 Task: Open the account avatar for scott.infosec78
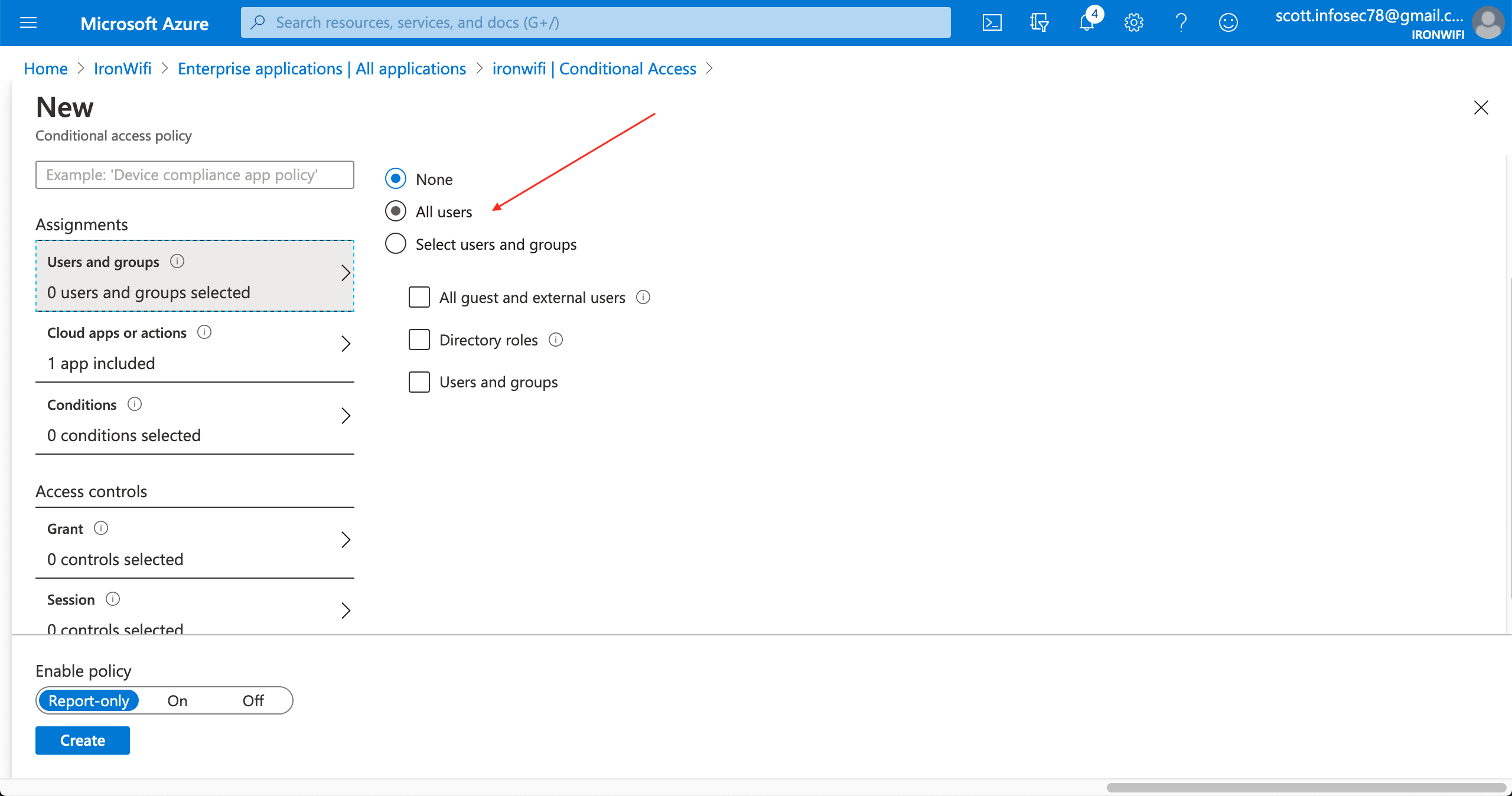click(x=1488, y=22)
